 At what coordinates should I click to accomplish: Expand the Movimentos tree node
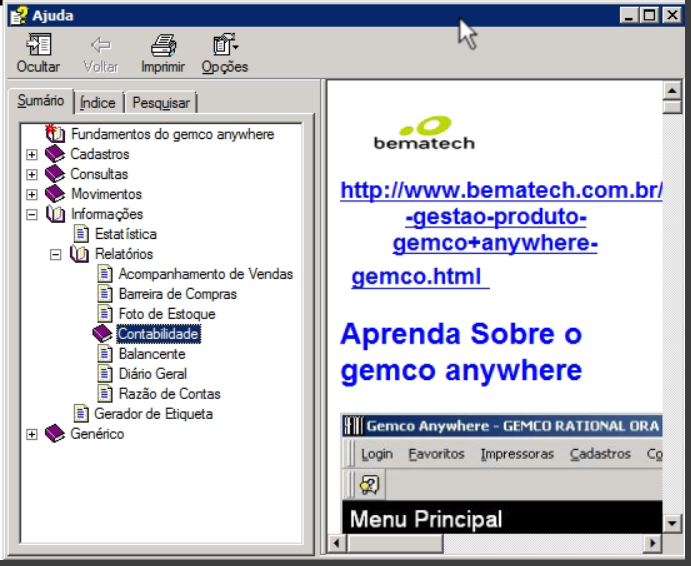point(31,194)
